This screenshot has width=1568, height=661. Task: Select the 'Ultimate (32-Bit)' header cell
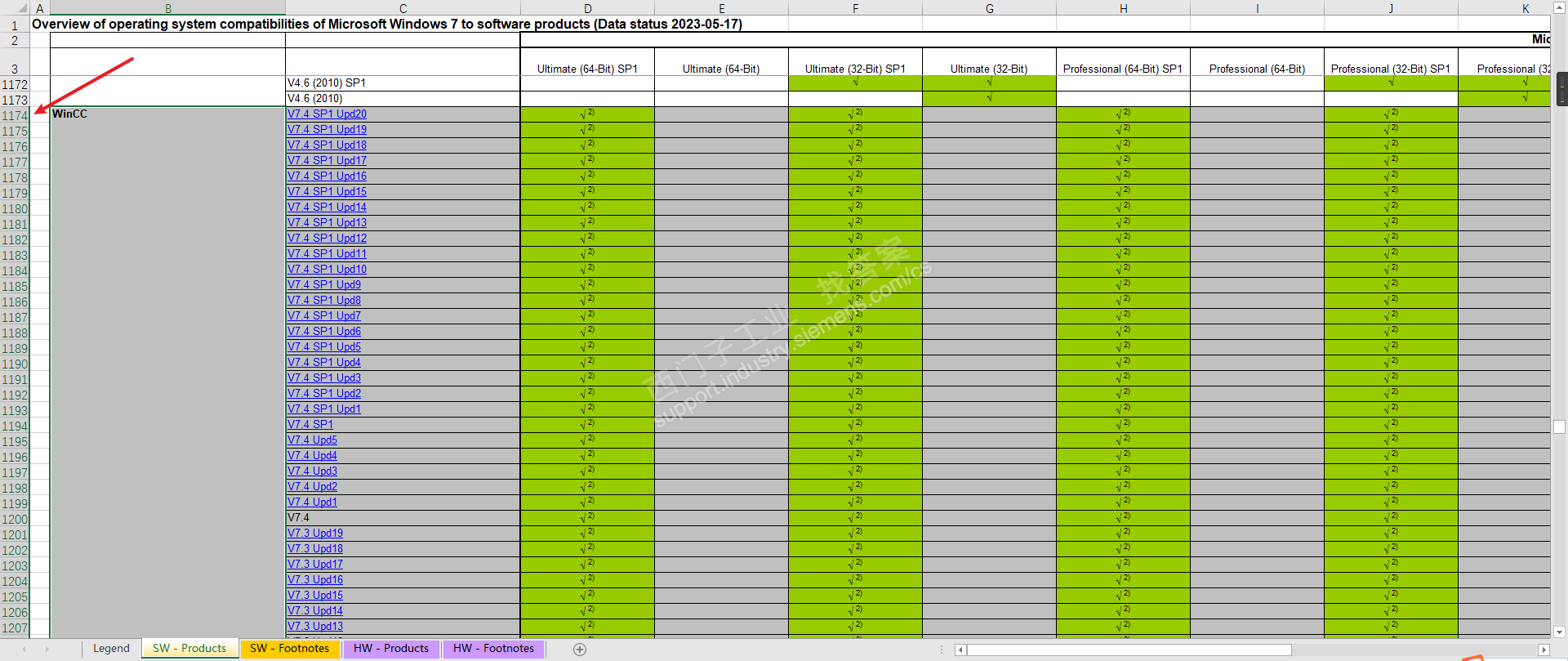[989, 62]
